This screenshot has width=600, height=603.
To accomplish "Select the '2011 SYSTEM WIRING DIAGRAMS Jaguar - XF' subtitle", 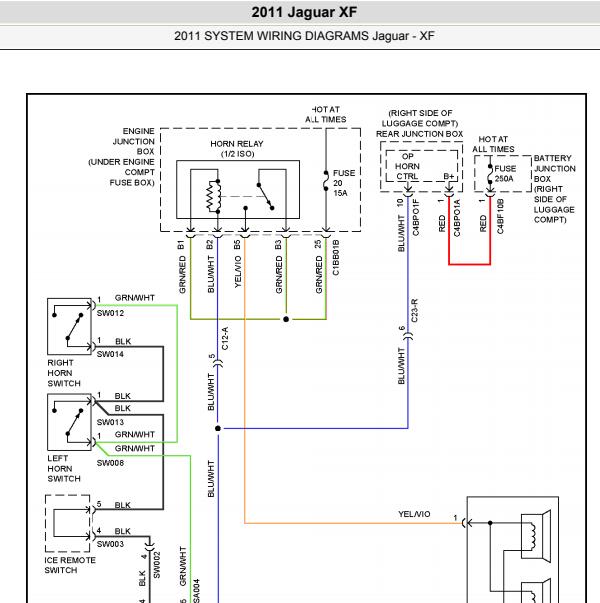I will pyautogui.click(x=304, y=36).
